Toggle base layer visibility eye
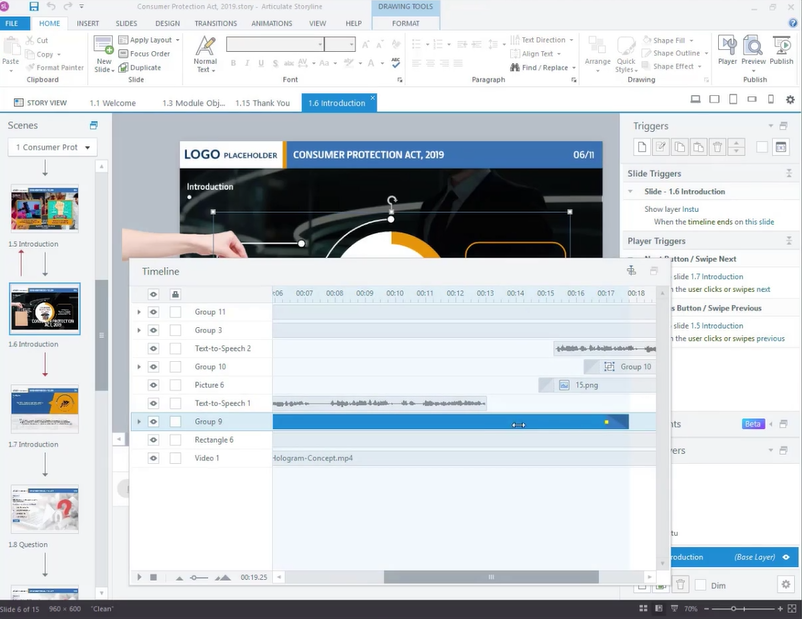The image size is (802, 619). (786, 557)
